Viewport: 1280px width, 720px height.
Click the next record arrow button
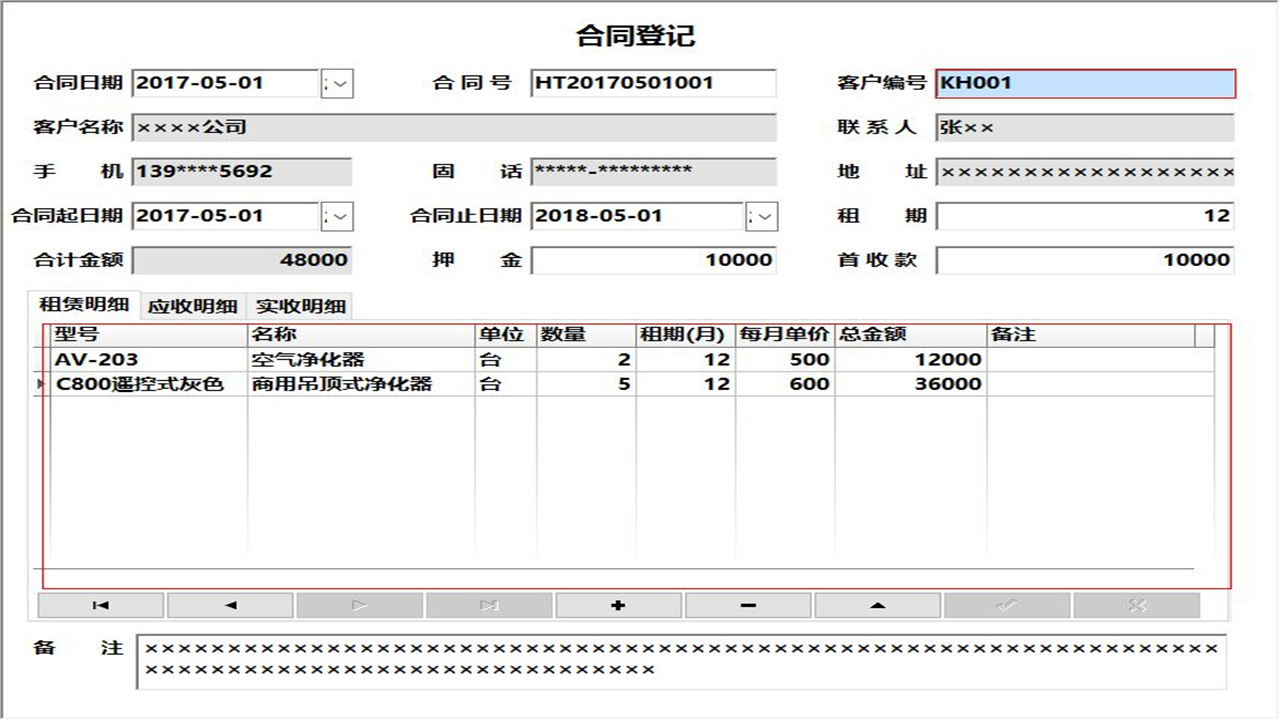(x=358, y=604)
